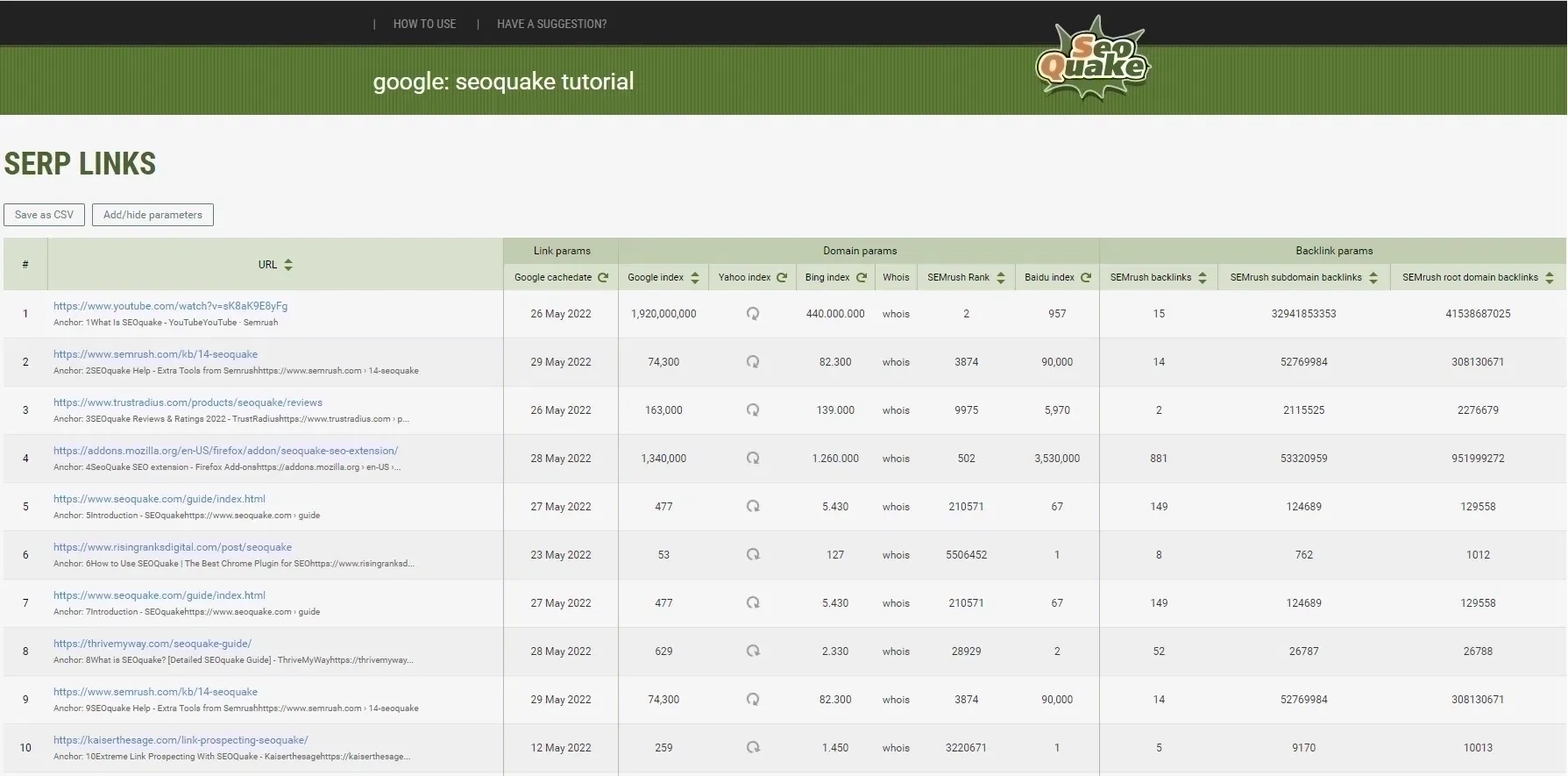1568x776 pixels.
Task: Open whois for addons.mozilla.org row
Action: coord(896,459)
